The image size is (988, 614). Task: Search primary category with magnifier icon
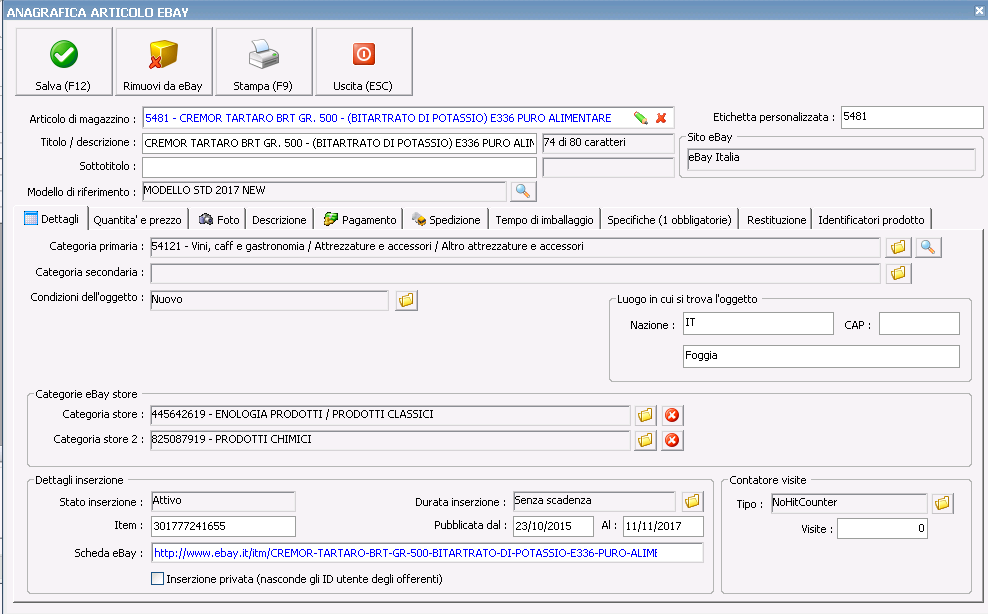pyautogui.click(x=928, y=247)
